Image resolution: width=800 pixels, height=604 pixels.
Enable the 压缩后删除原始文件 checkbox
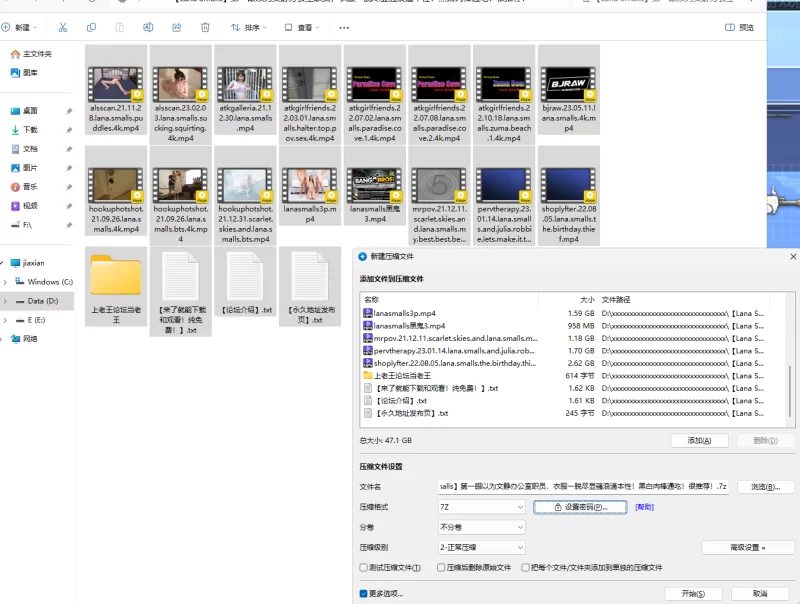point(442,567)
